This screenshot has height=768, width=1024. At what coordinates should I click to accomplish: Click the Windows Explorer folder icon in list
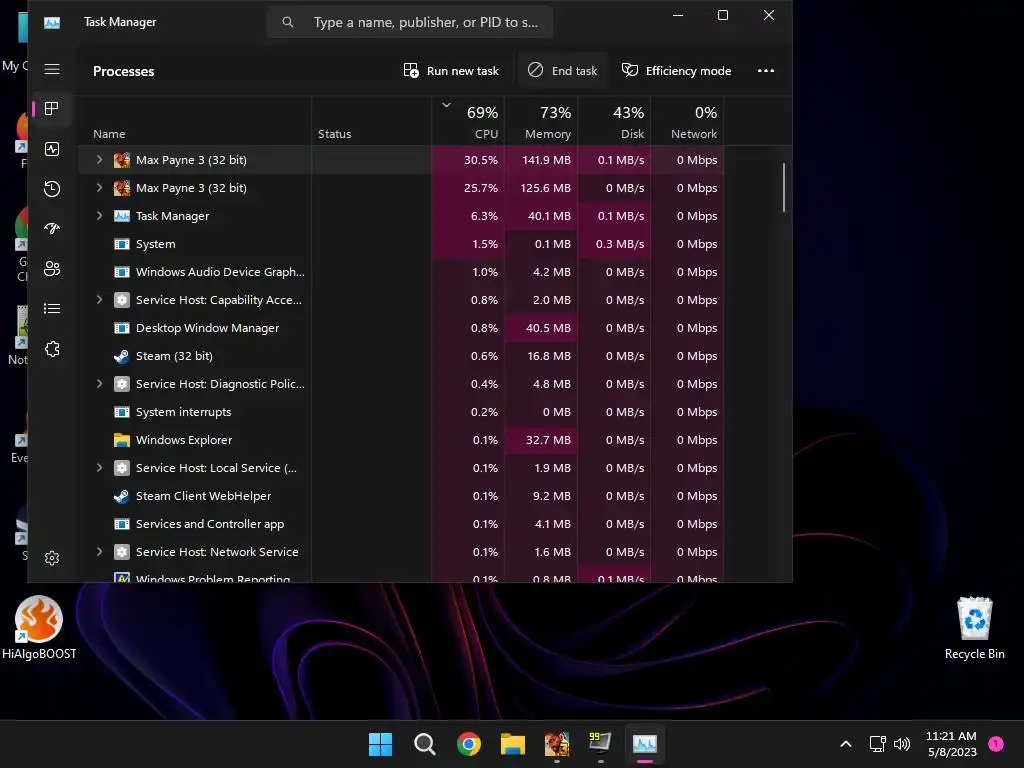pyautogui.click(x=121, y=440)
